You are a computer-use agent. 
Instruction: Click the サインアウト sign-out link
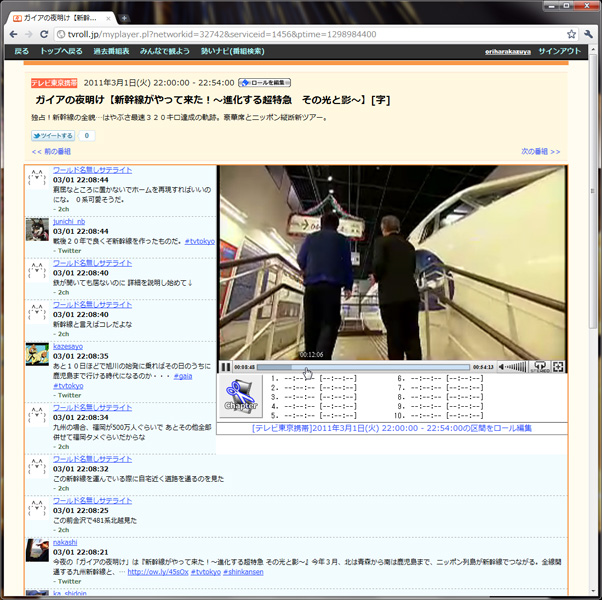pyautogui.click(x=559, y=50)
